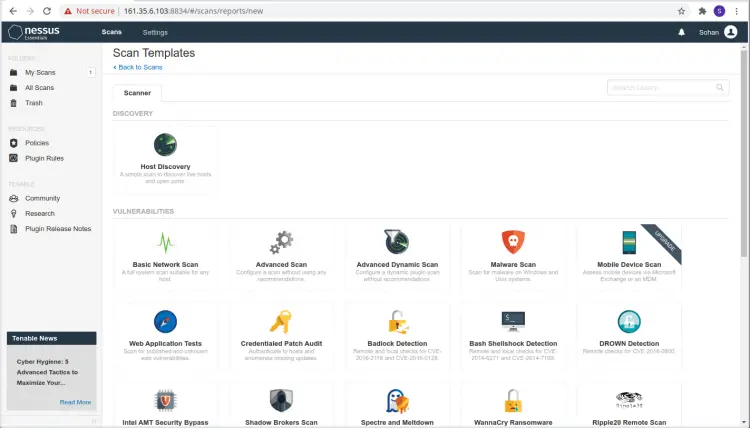Select Credentialed Patch Audit keys icon
The width and height of the screenshot is (750, 428).
[x=282, y=321]
